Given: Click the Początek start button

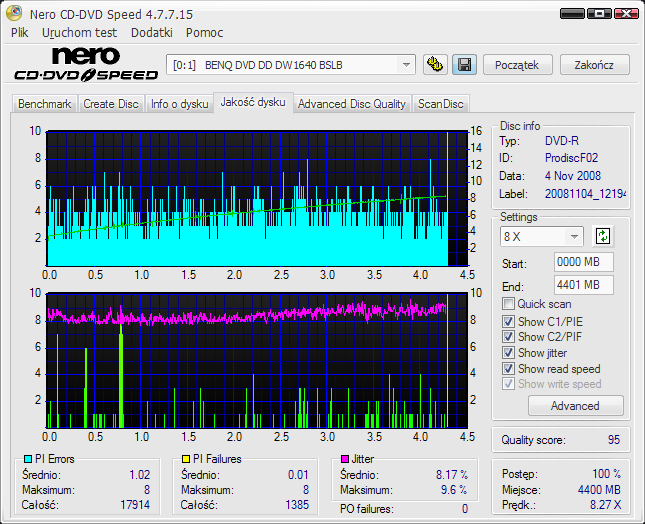Looking at the screenshot, I should [517, 65].
